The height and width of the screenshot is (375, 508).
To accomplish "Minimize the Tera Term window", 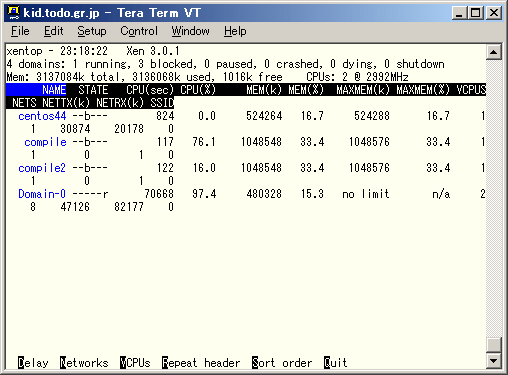I will click(460, 13).
